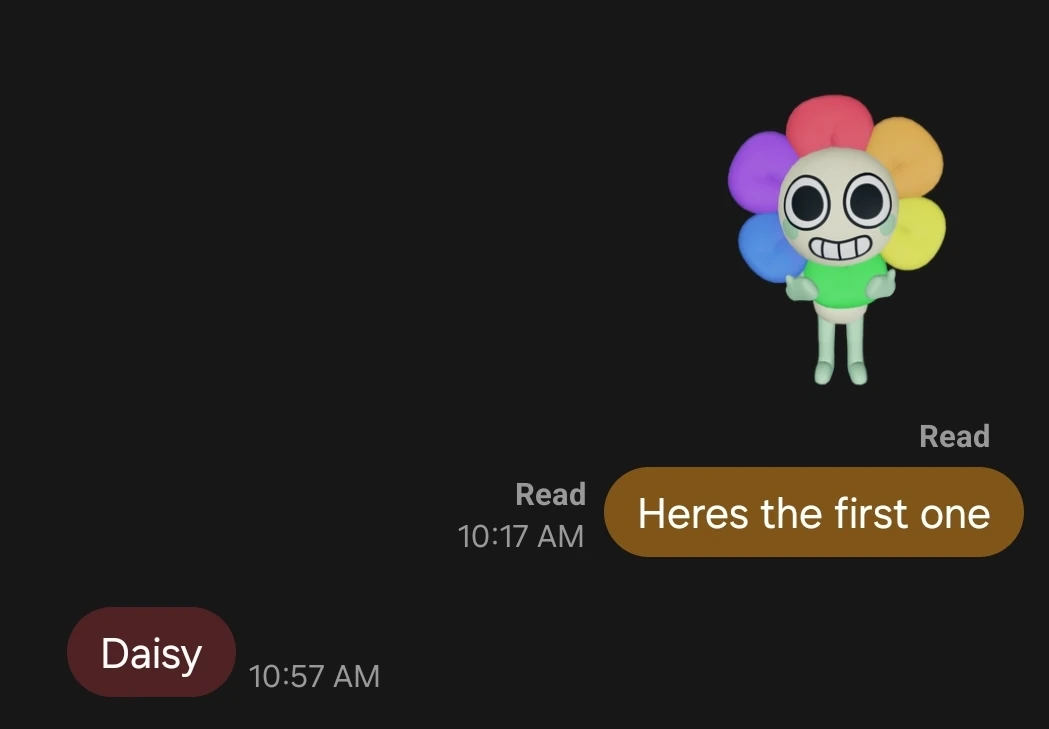Click the 10:17 AM timestamp
Screen dimensions: 1049x729
point(520,536)
